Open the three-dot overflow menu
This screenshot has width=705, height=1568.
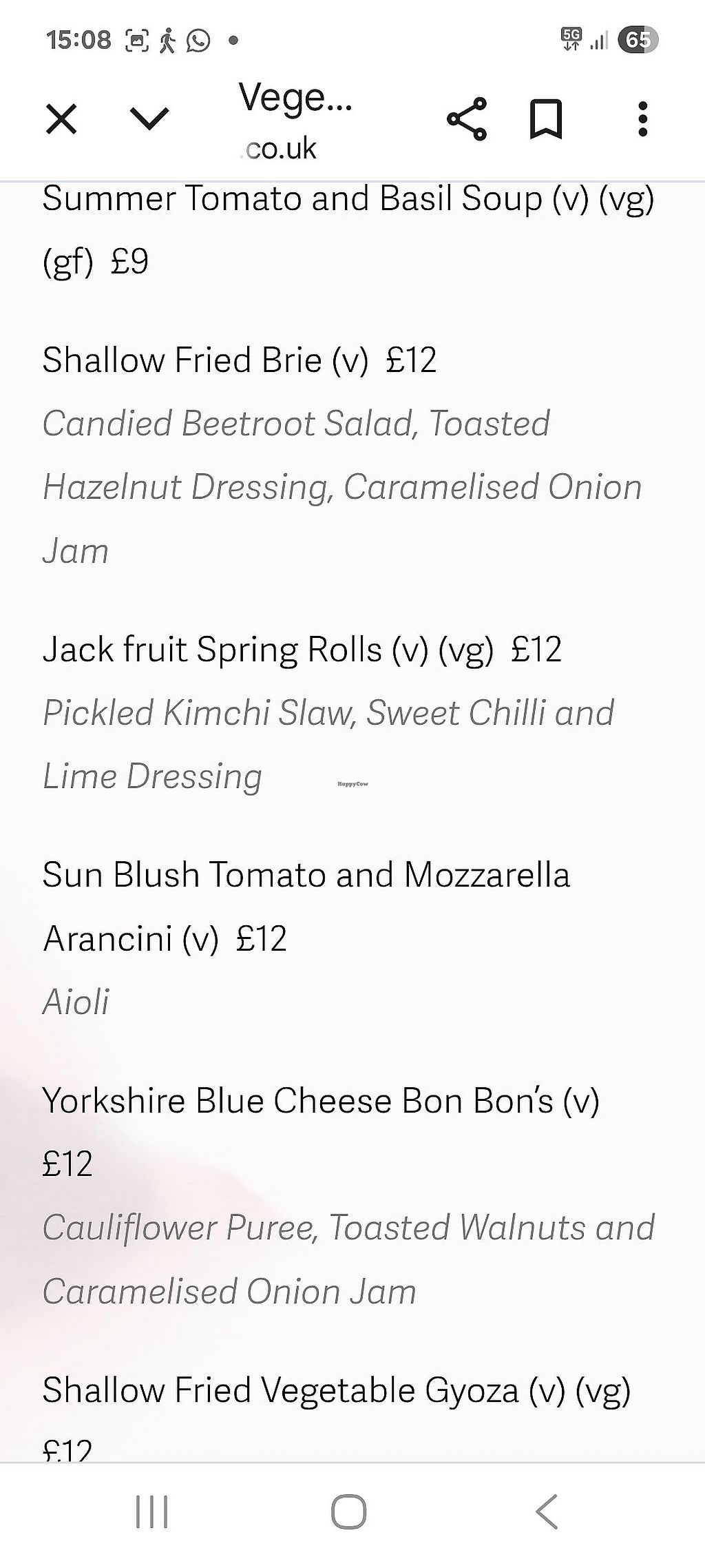click(642, 119)
